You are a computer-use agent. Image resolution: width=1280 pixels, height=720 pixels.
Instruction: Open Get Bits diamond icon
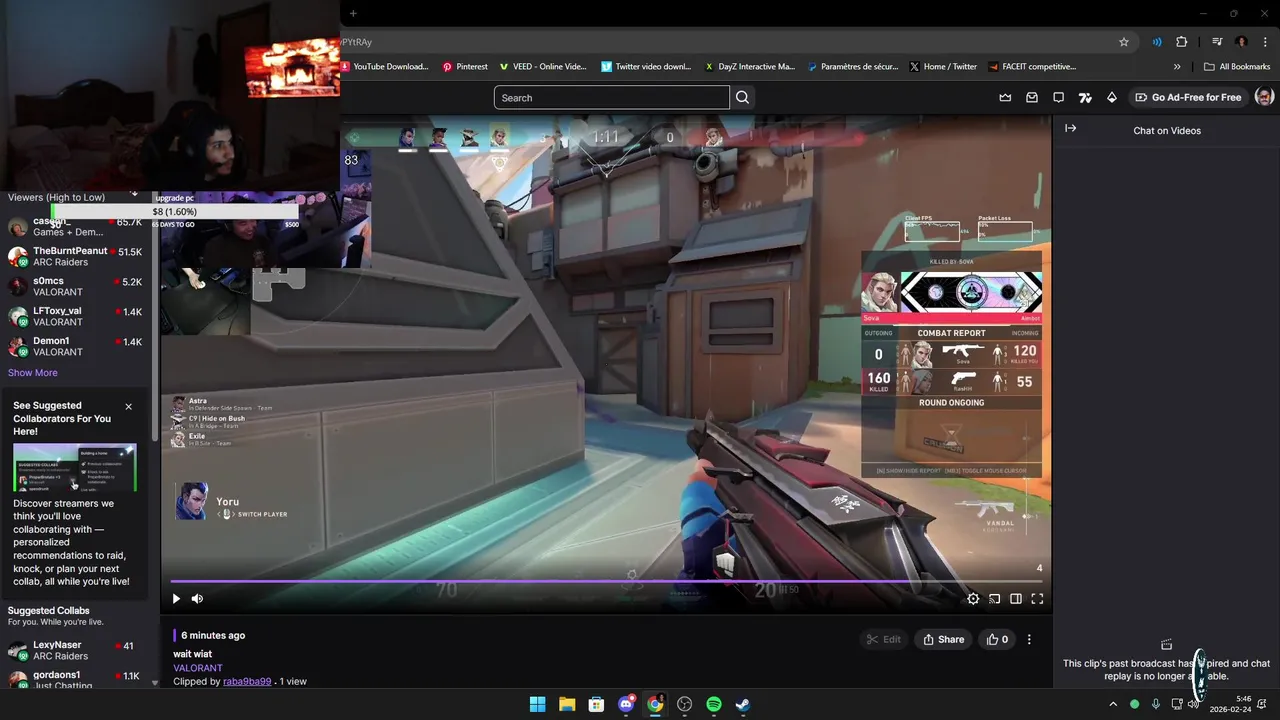[1111, 97]
